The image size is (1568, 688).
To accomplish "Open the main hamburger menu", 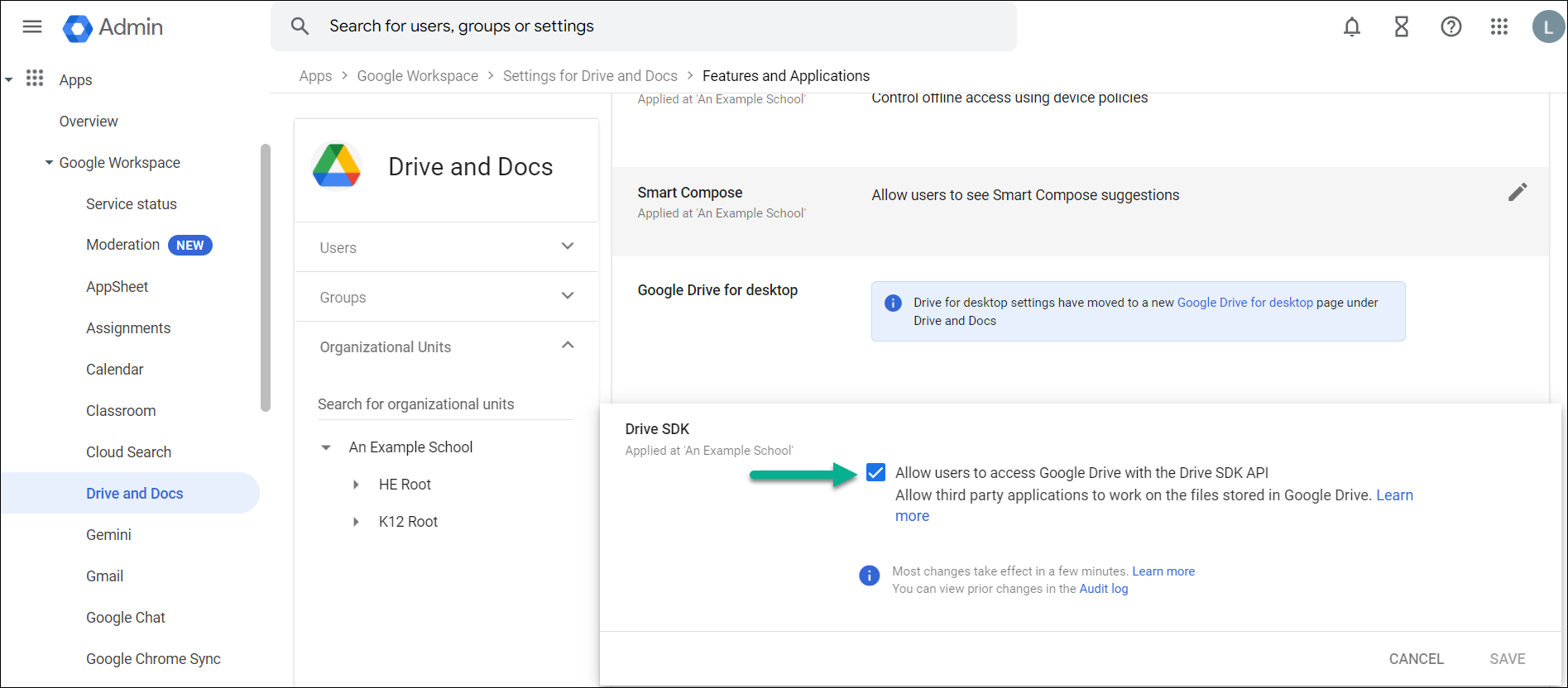I will click(32, 27).
